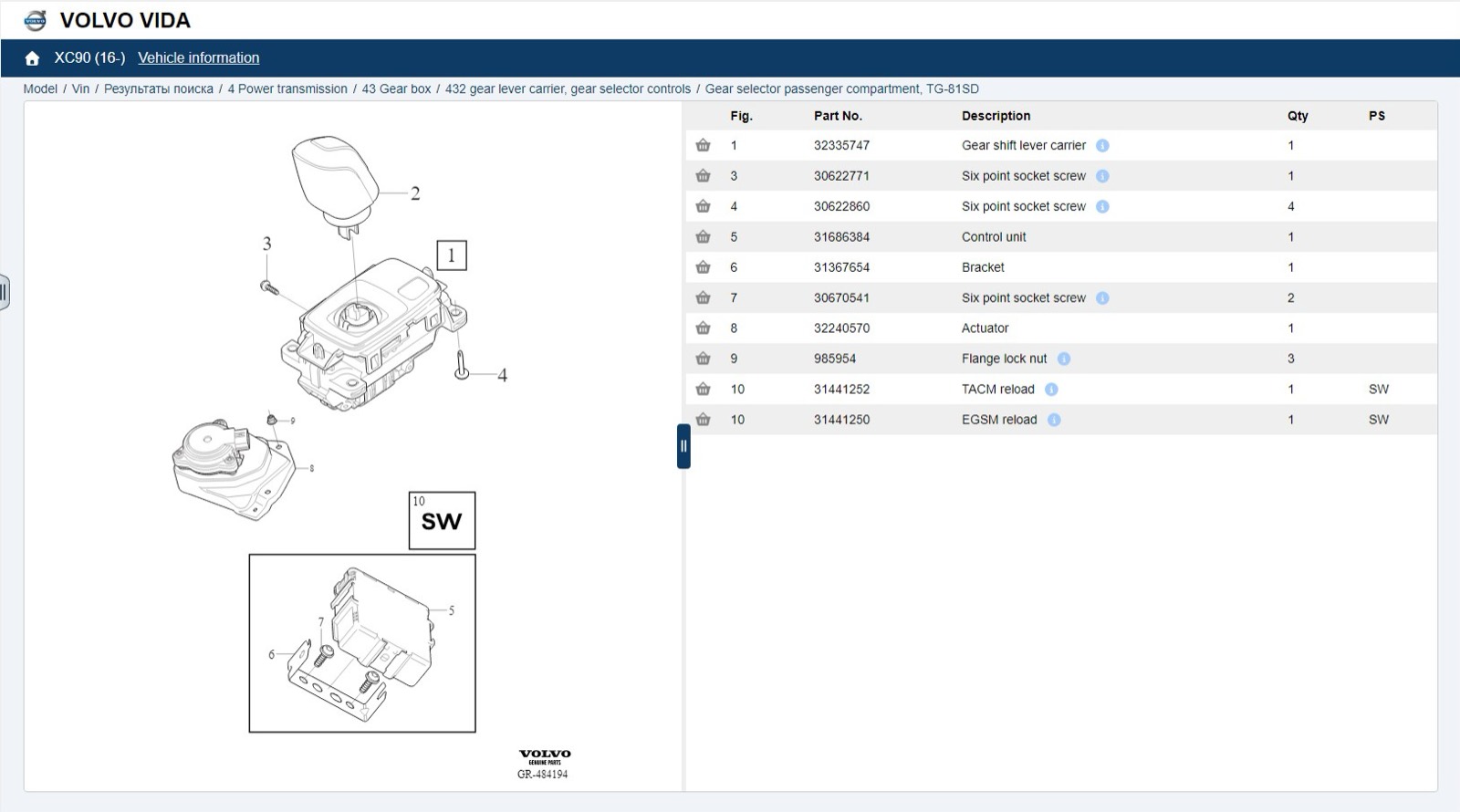Select part number 985954
1460x812 pixels.
pyautogui.click(x=835, y=359)
